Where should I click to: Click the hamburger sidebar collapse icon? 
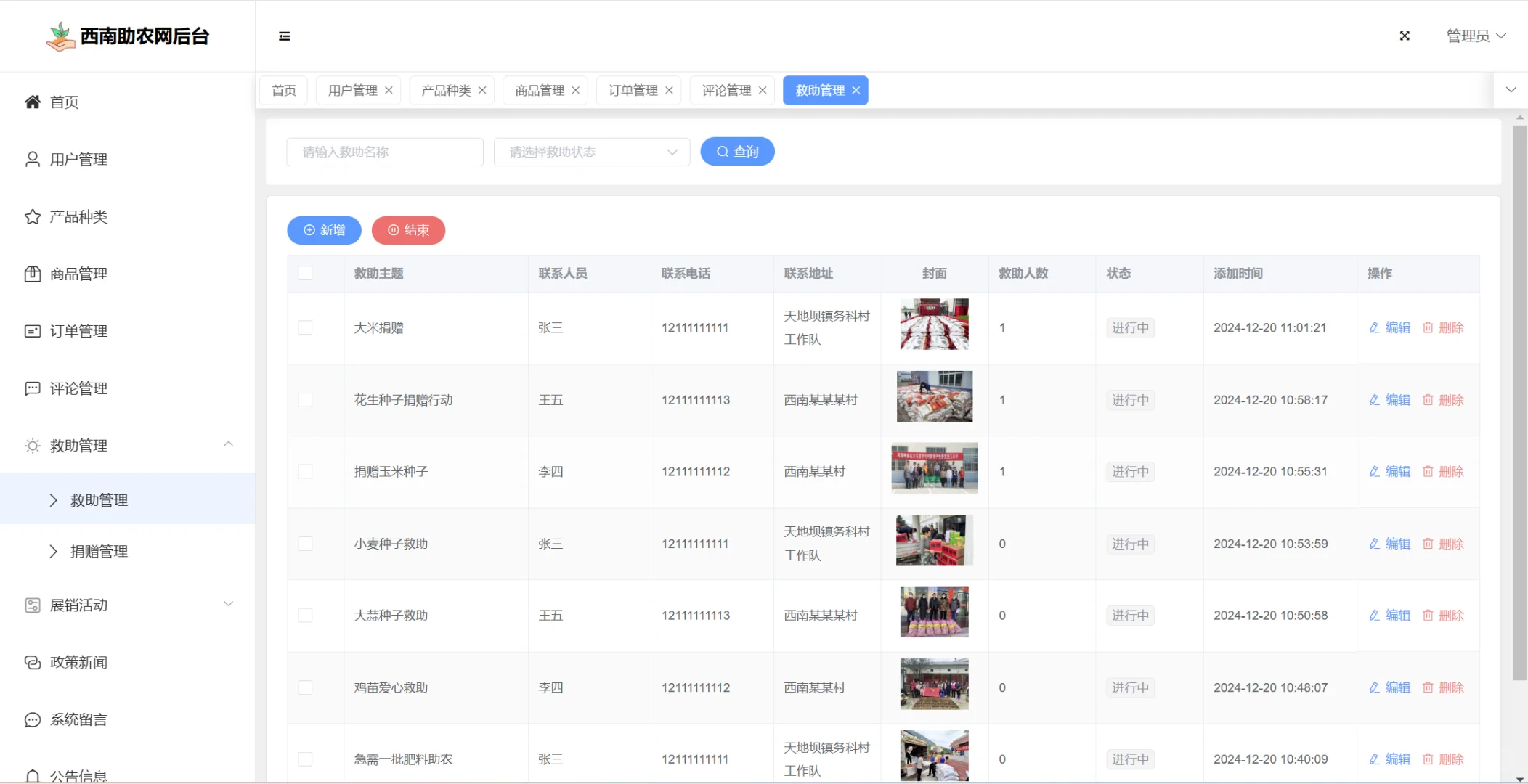[284, 36]
